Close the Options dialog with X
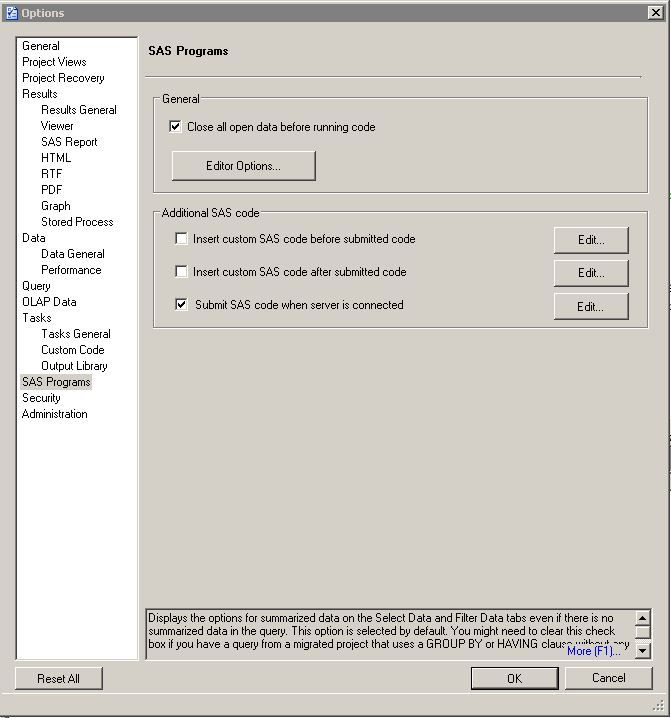Viewport: 671px width, 718px height. 656,12
